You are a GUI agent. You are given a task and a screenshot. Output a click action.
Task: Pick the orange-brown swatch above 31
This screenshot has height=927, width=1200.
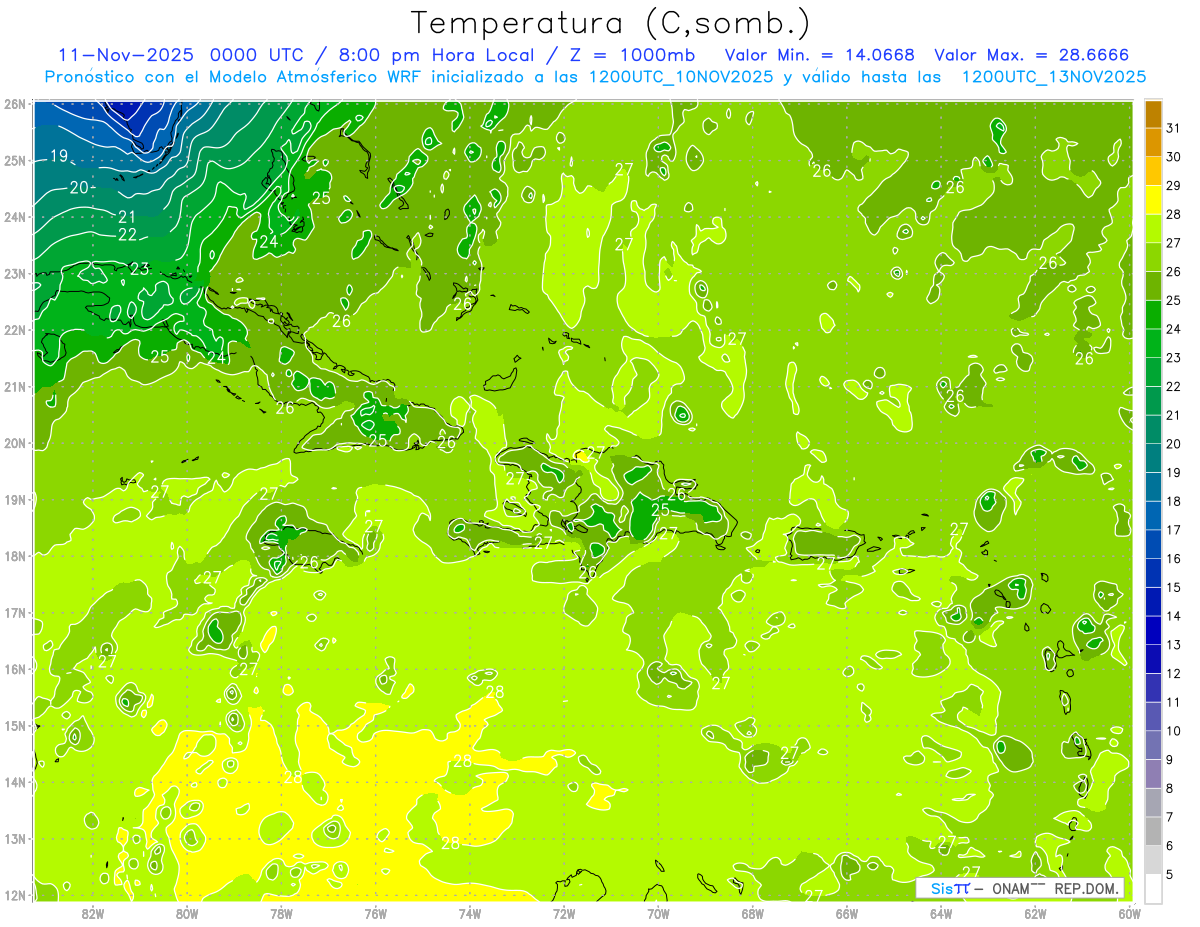[x=1154, y=115]
